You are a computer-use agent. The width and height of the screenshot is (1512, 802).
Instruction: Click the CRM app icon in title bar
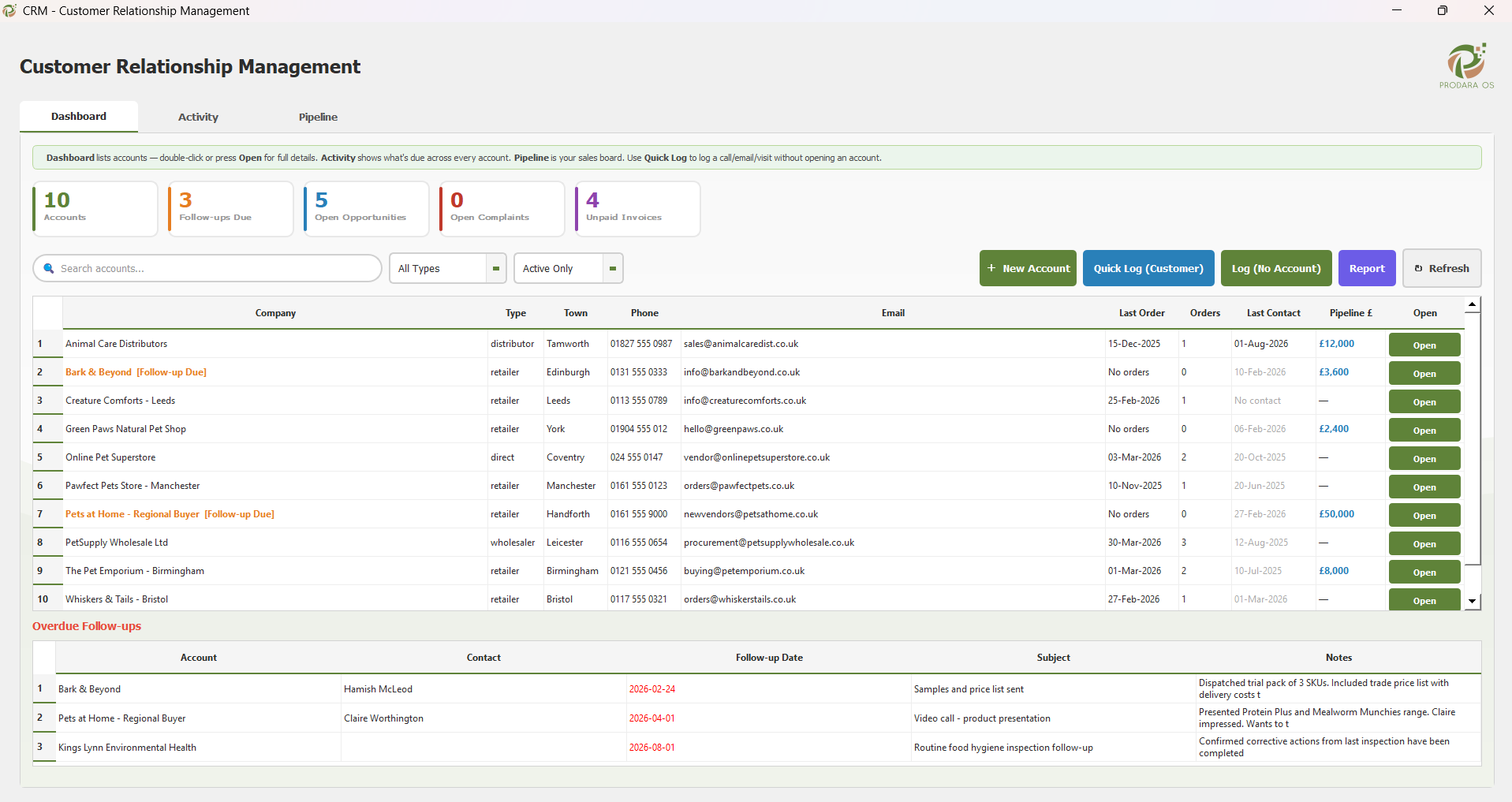[9, 10]
